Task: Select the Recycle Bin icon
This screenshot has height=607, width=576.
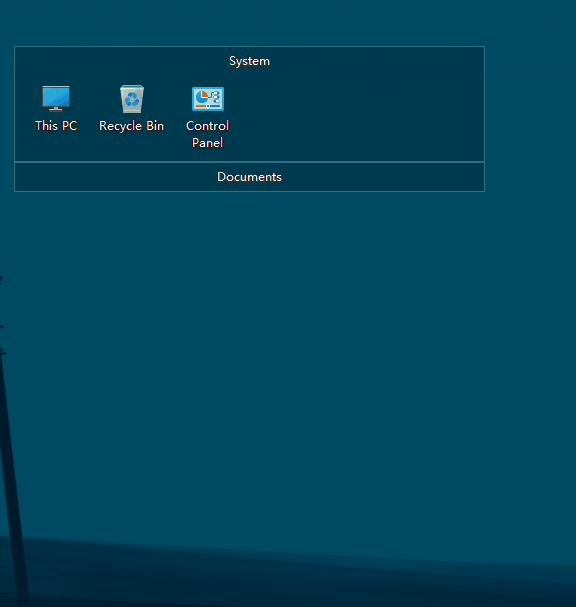Action: click(132, 99)
